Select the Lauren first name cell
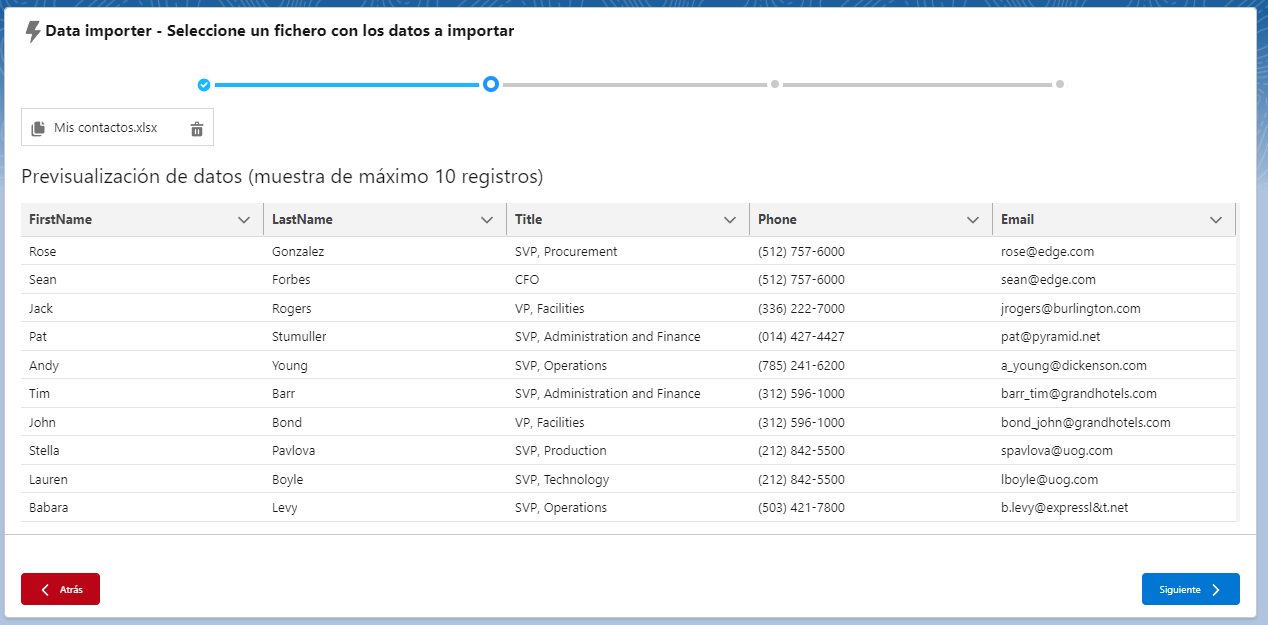Screen dimensions: 1268x625 point(142,480)
